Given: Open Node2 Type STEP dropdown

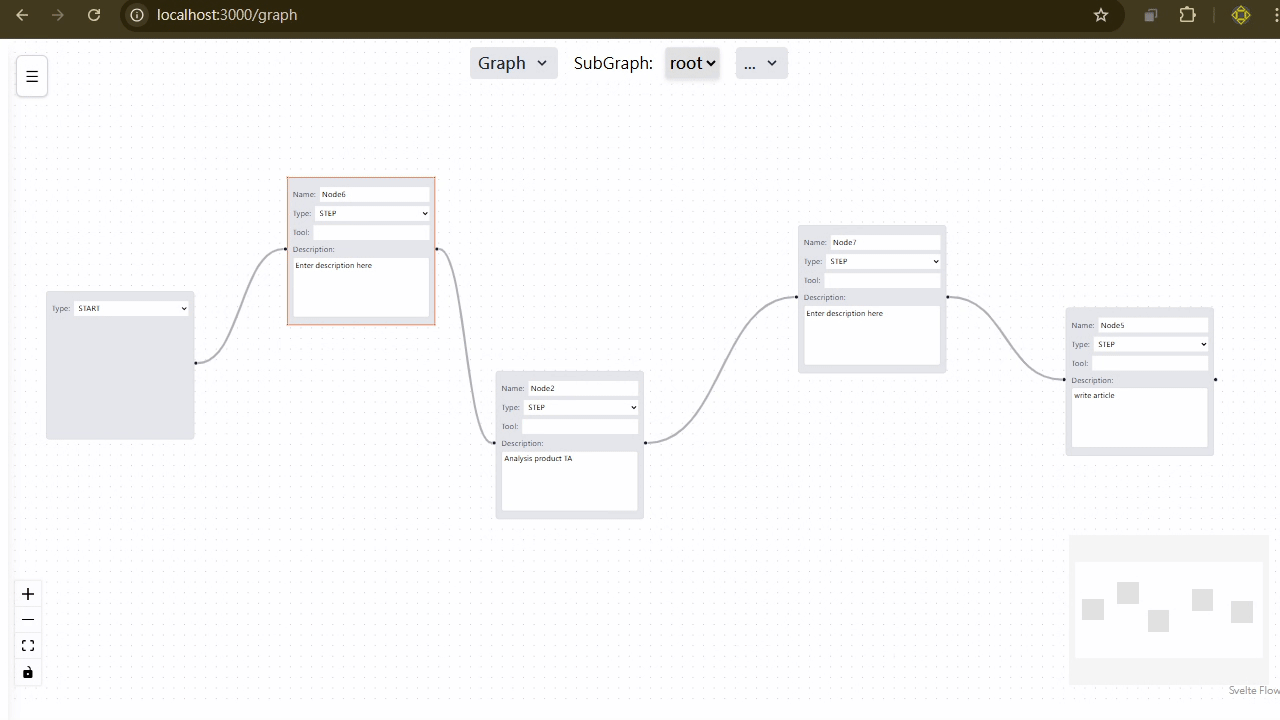Looking at the screenshot, I should pyautogui.click(x=581, y=408).
